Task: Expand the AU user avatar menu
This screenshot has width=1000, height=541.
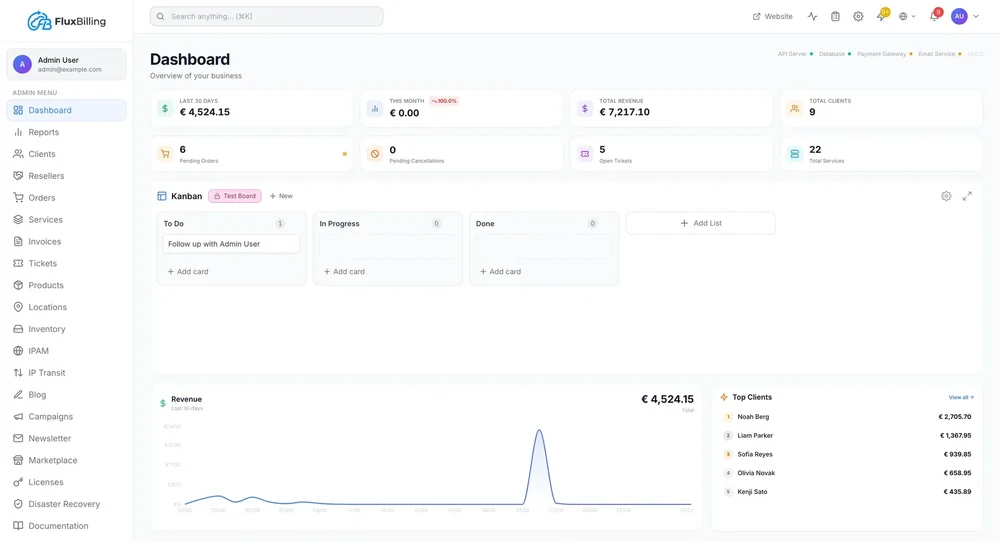Action: tap(964, 17)
